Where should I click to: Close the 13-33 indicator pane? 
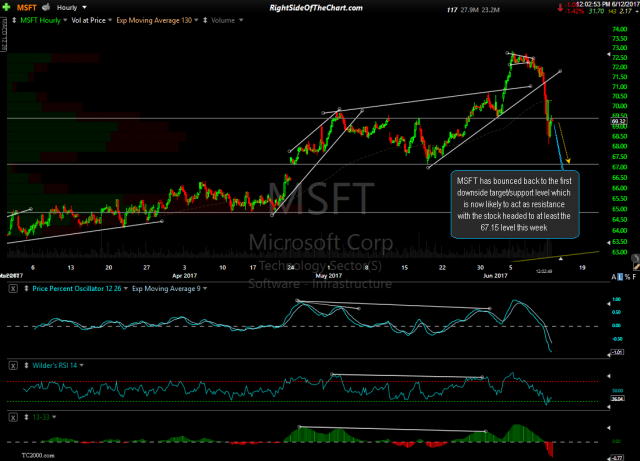pos(13,417)
